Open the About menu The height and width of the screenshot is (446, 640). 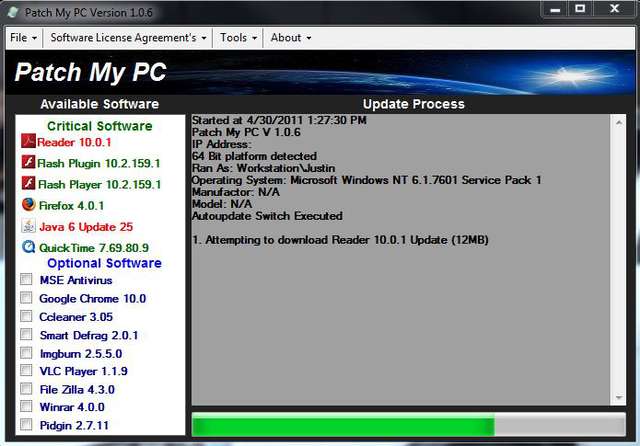[291, 38]
